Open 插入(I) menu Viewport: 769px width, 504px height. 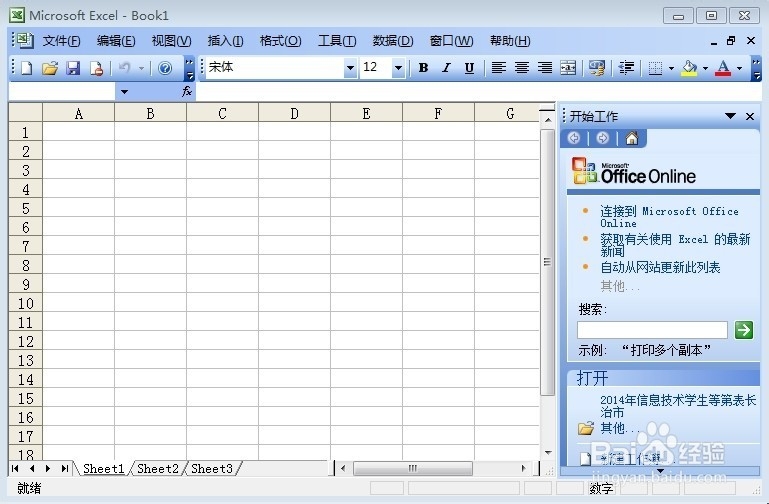click(225, 41)
